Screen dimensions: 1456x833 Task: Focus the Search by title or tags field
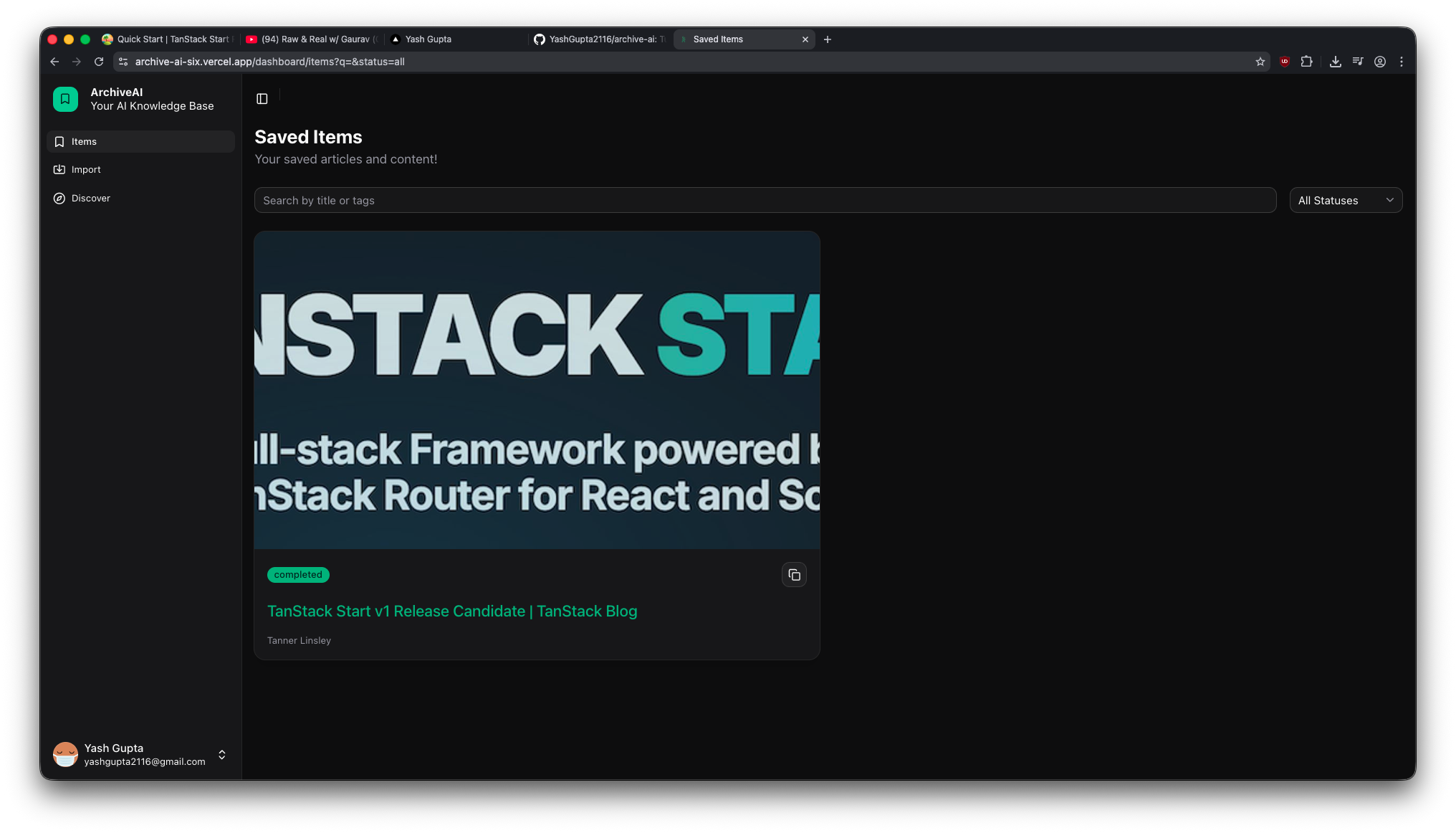[x=765, y=201]
